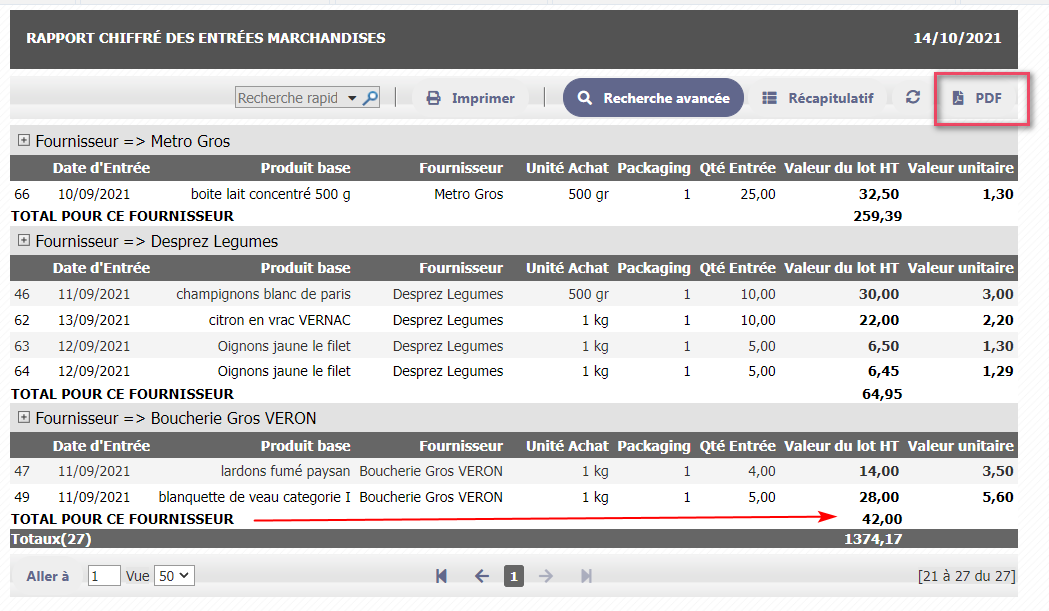Open the Récapitulatif view
Viewport: 1049px width, 611px height.
(818, 98)
